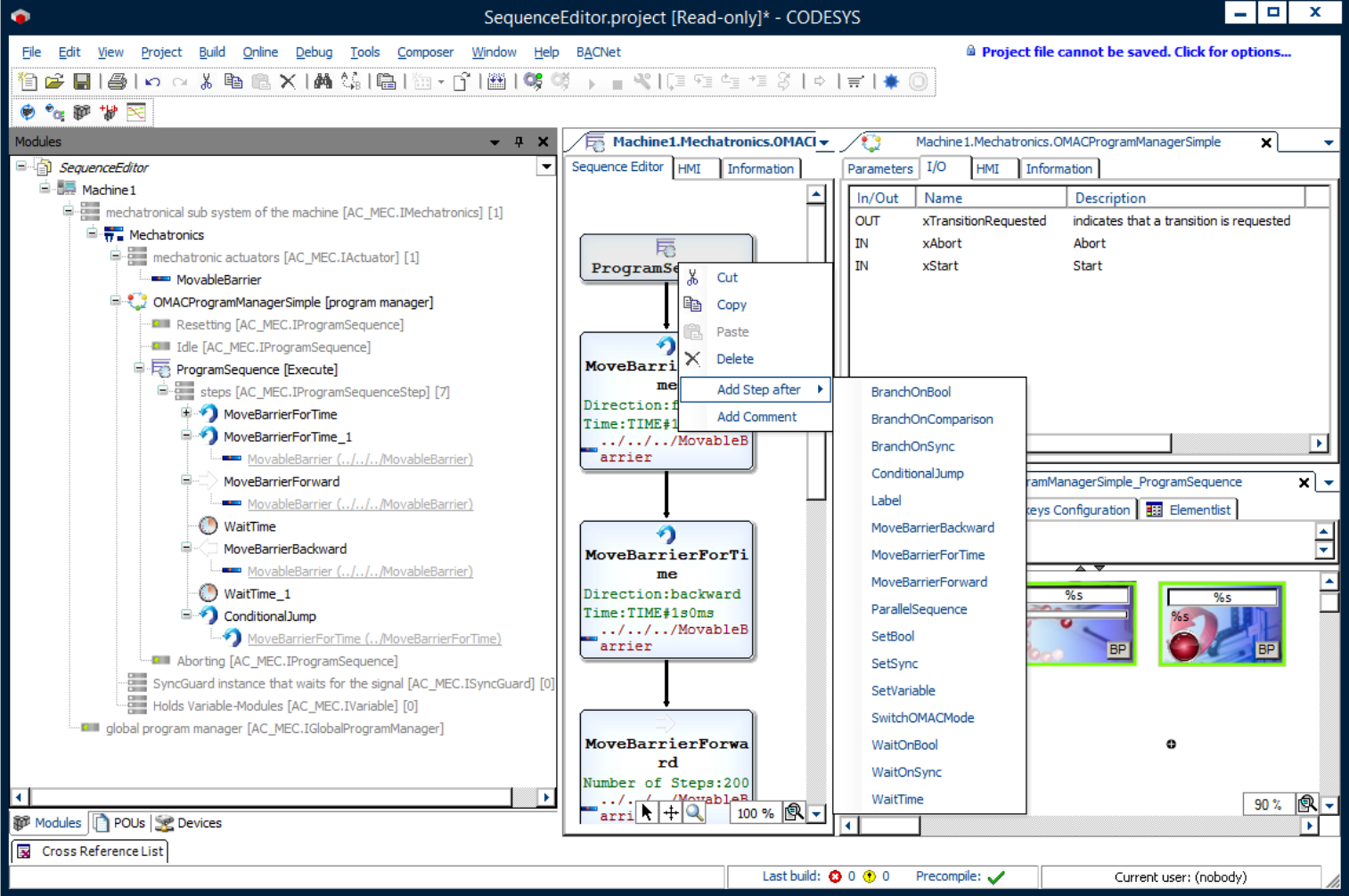Viewport: 1349px width, 896px height.
Task: Click the Paste toolbar icon
Action: coord(260,81)
